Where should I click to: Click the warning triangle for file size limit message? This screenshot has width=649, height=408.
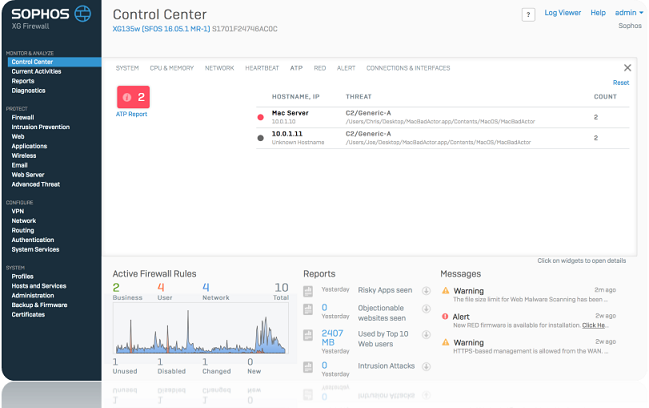(x=445, y=290)
